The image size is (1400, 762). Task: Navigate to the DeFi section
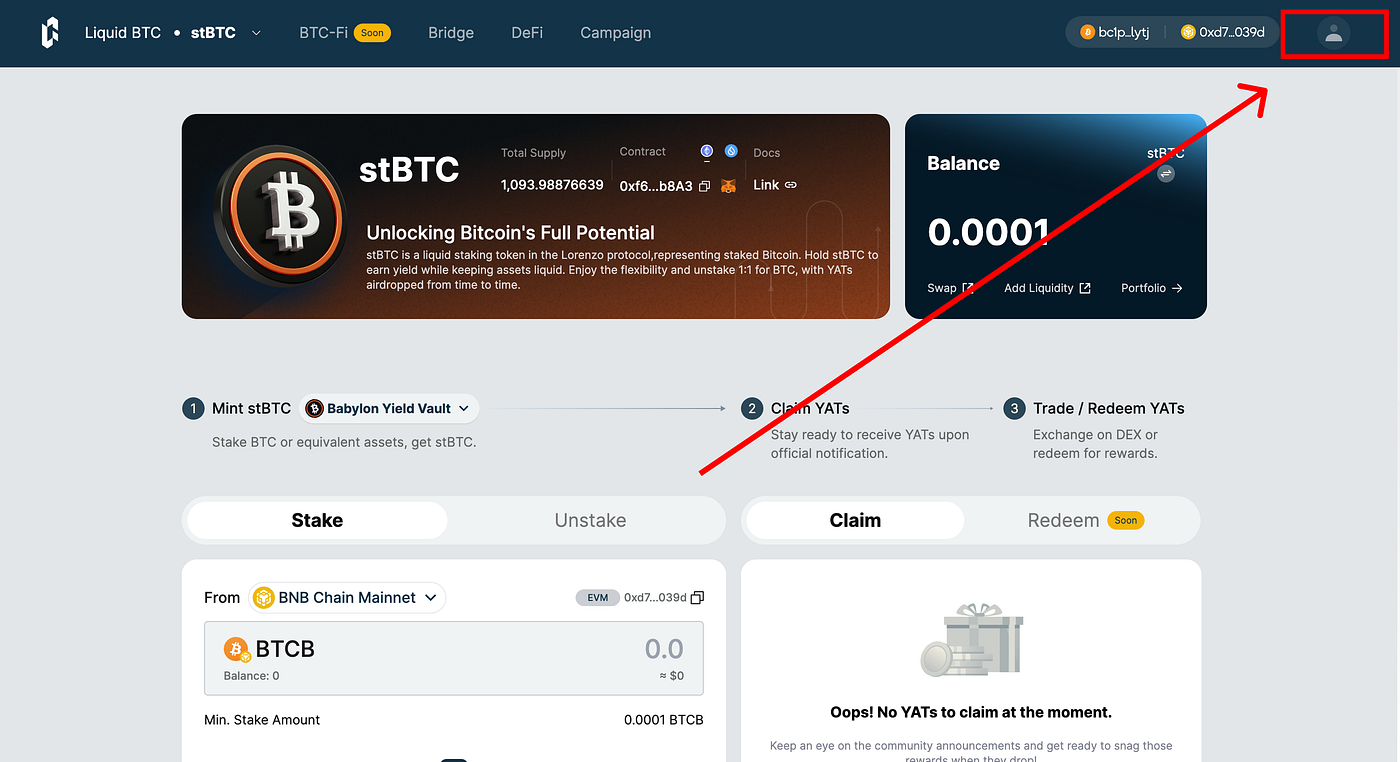tap(527, 32)
